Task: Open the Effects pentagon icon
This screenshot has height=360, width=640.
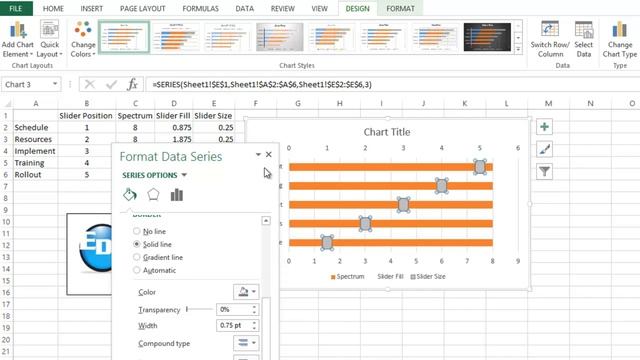Action: coord(153,195)
